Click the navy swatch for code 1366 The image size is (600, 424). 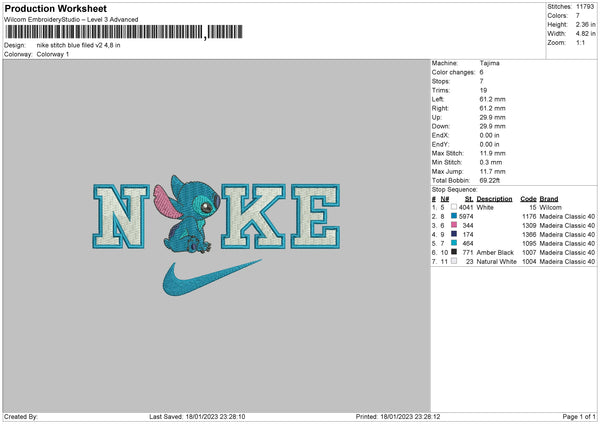click(454, 234)
